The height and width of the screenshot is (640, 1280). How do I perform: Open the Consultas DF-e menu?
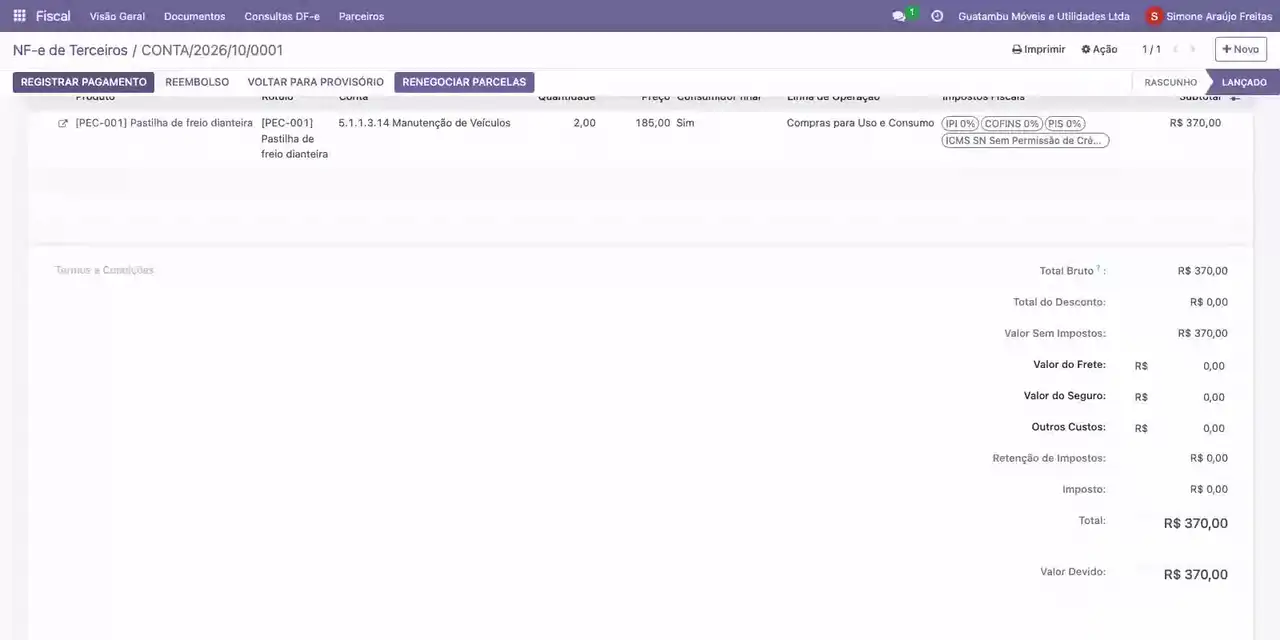point(282,16)
